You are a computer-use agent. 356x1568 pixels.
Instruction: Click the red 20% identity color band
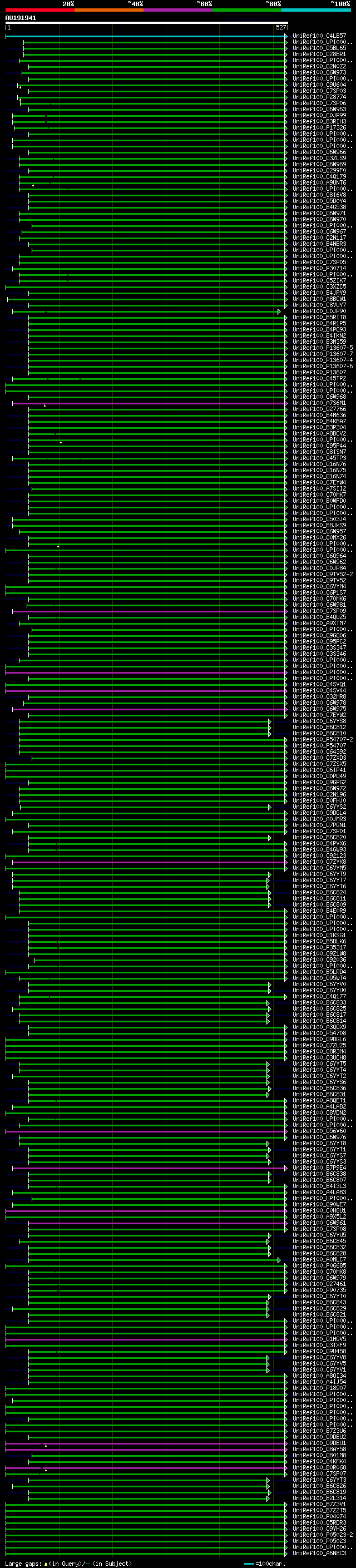[x=40, y=10]
